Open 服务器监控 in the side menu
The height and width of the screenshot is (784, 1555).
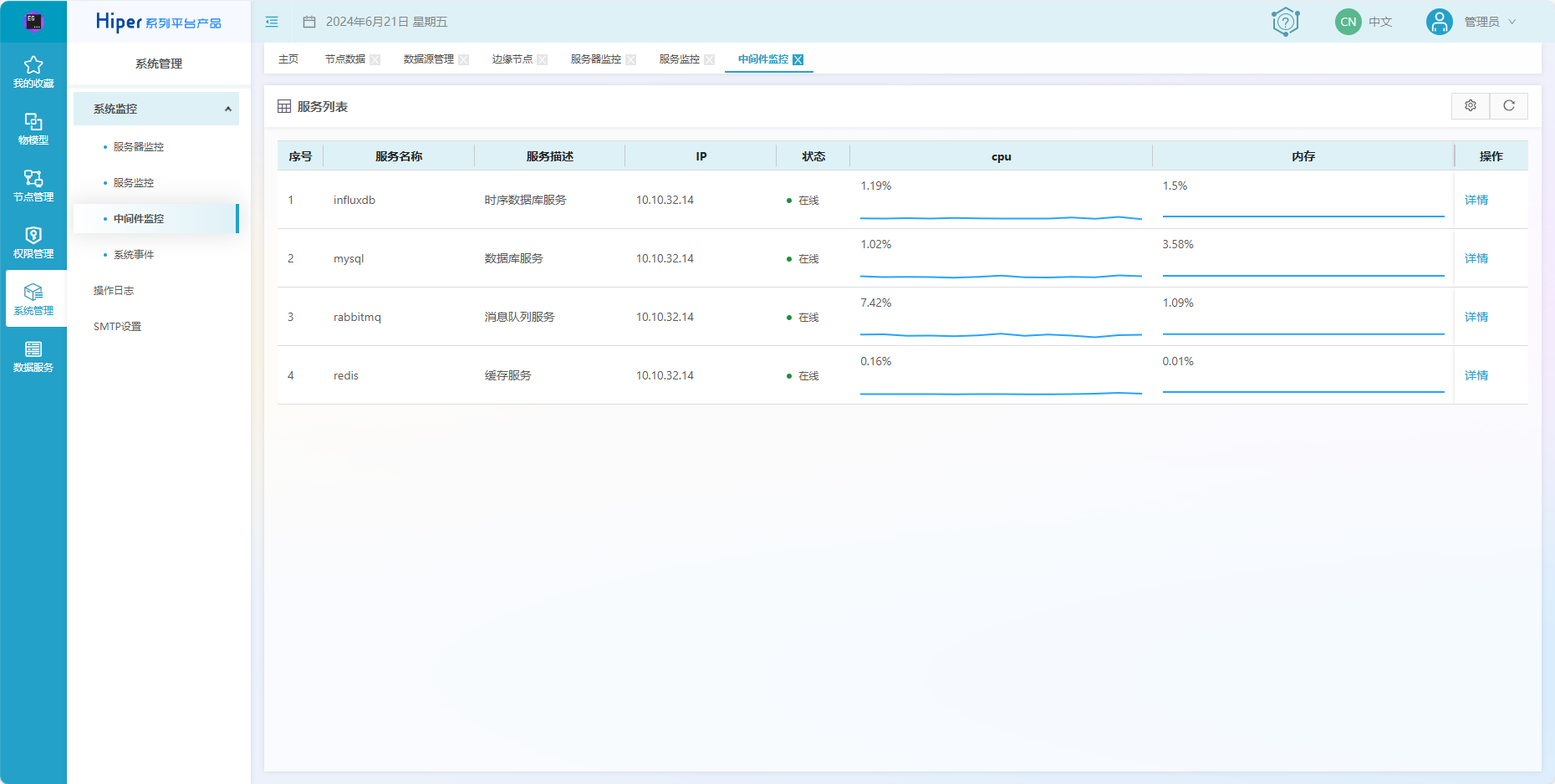click(x=139, y=147)
